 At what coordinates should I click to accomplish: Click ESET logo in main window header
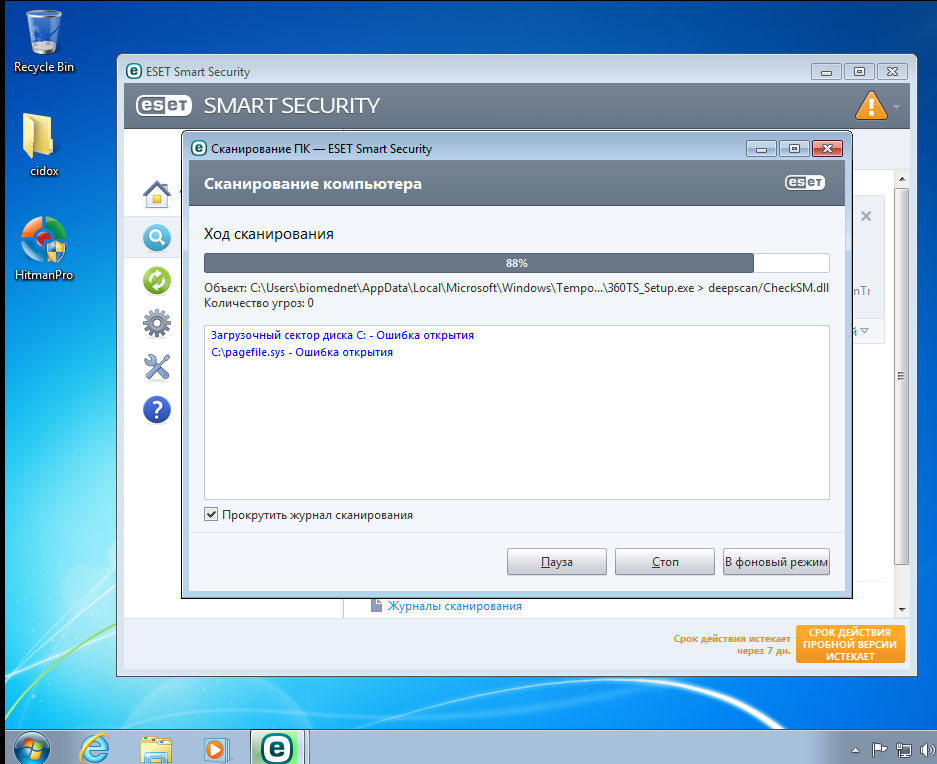tap(164, 105)
